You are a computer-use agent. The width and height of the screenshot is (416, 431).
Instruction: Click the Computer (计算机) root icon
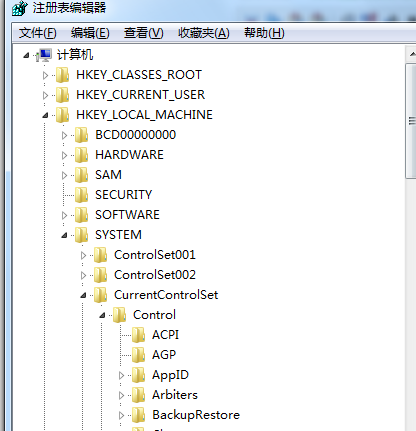click(x=45, y=55)
